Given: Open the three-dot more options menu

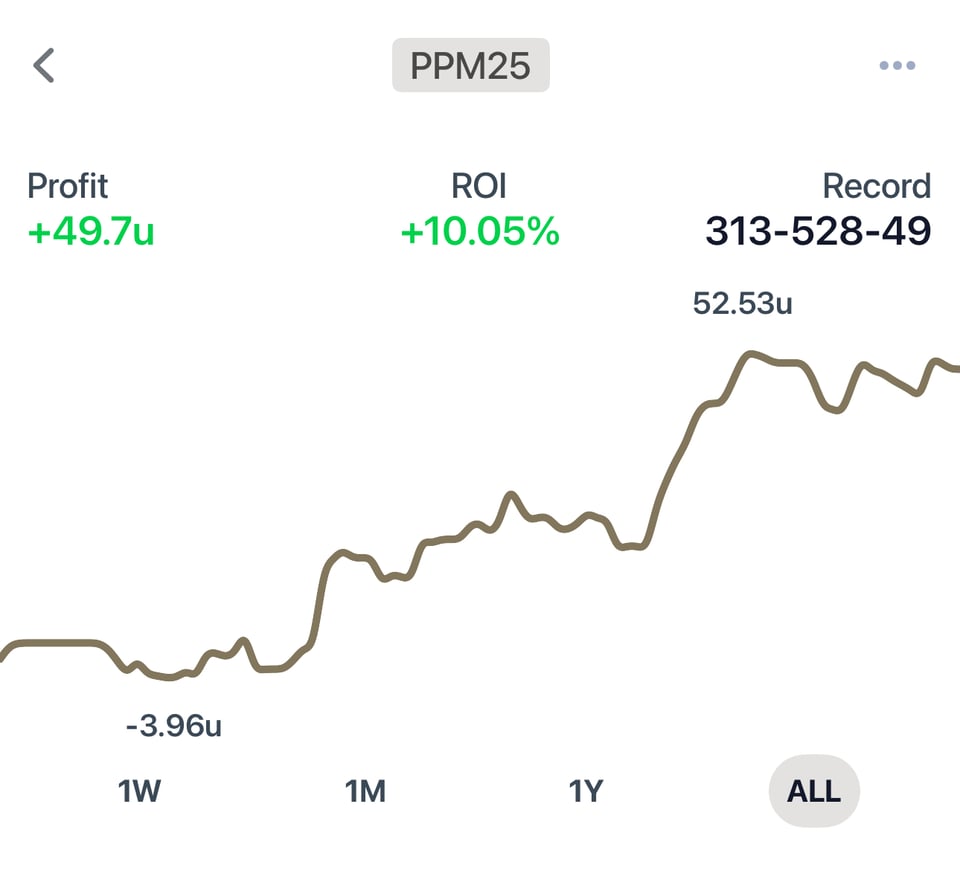Looking at the screenshot, I should [x=897, y=66].
